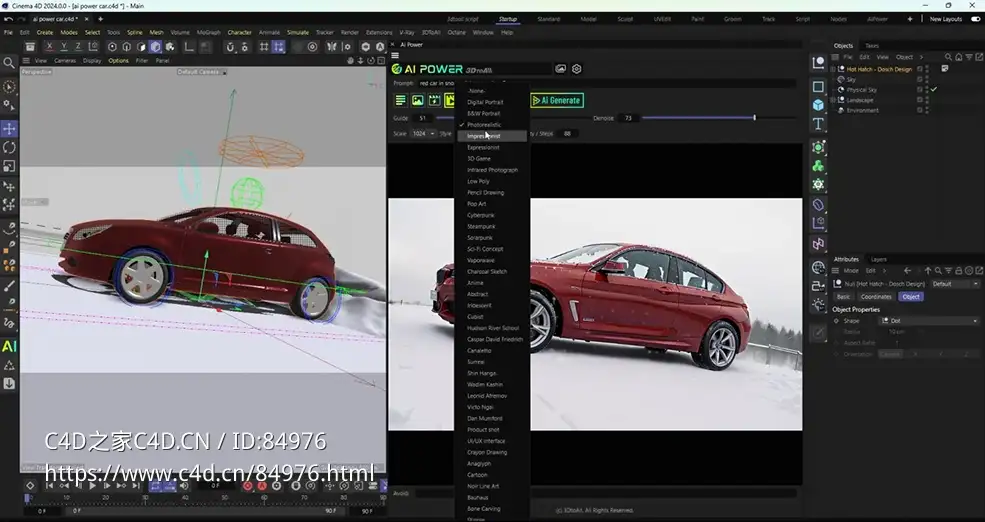Choose Impressionist from style list
The height and width of the screenshot is (522, 985).
(492, 136)
